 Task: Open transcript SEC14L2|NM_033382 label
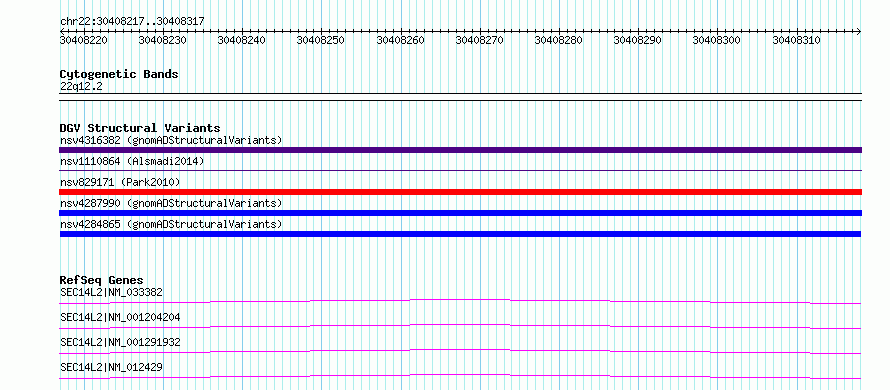point(111,292)
